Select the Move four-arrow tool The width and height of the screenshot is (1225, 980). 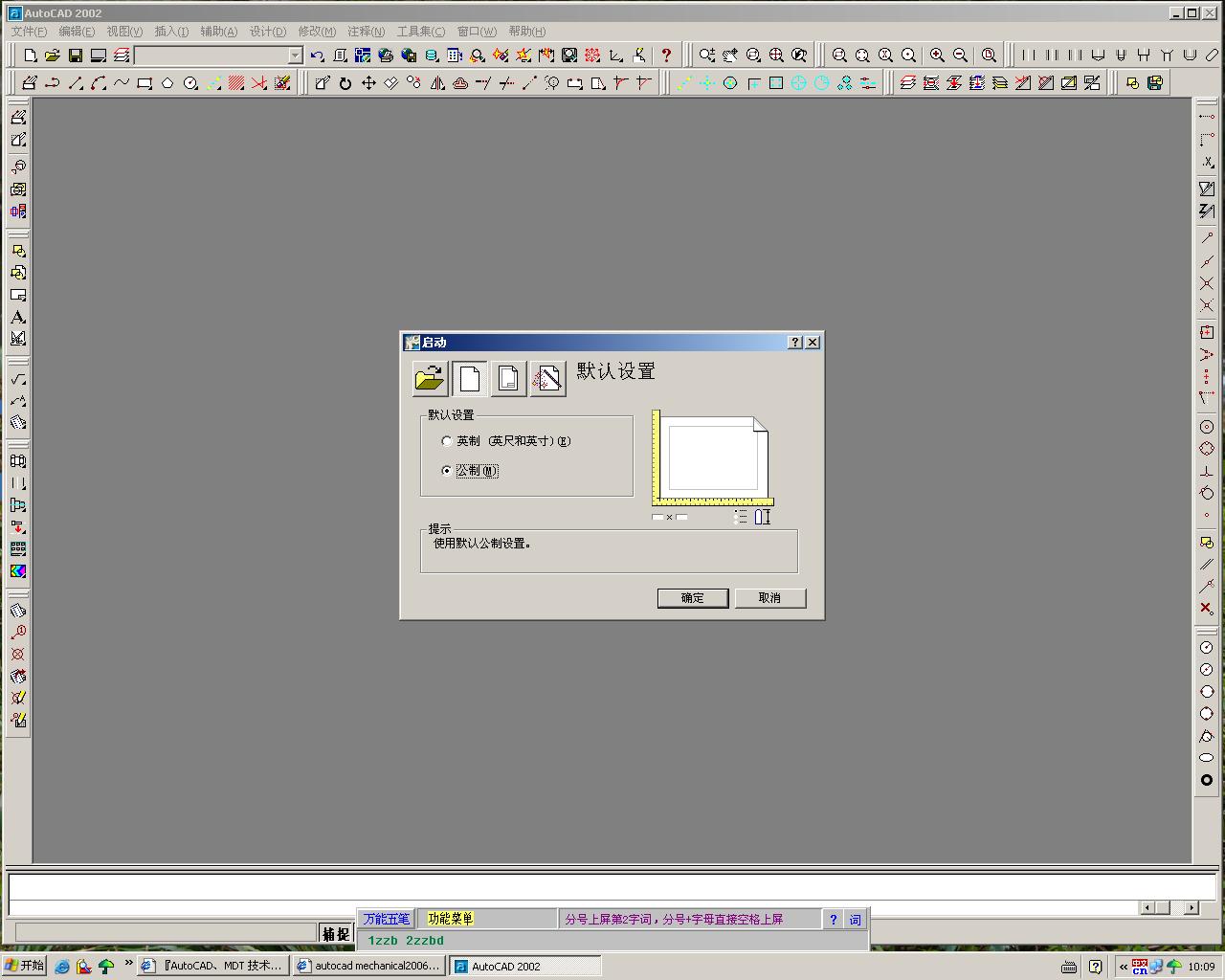tap(368, 83)
